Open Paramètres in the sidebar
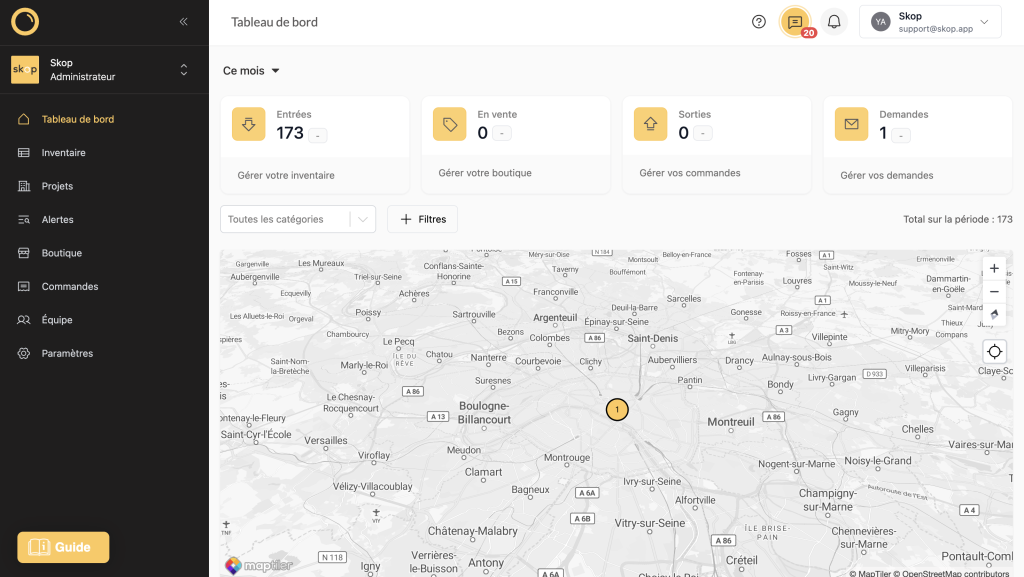The height and width of the screenshot is (577, 1024). (x=67, y=354)
